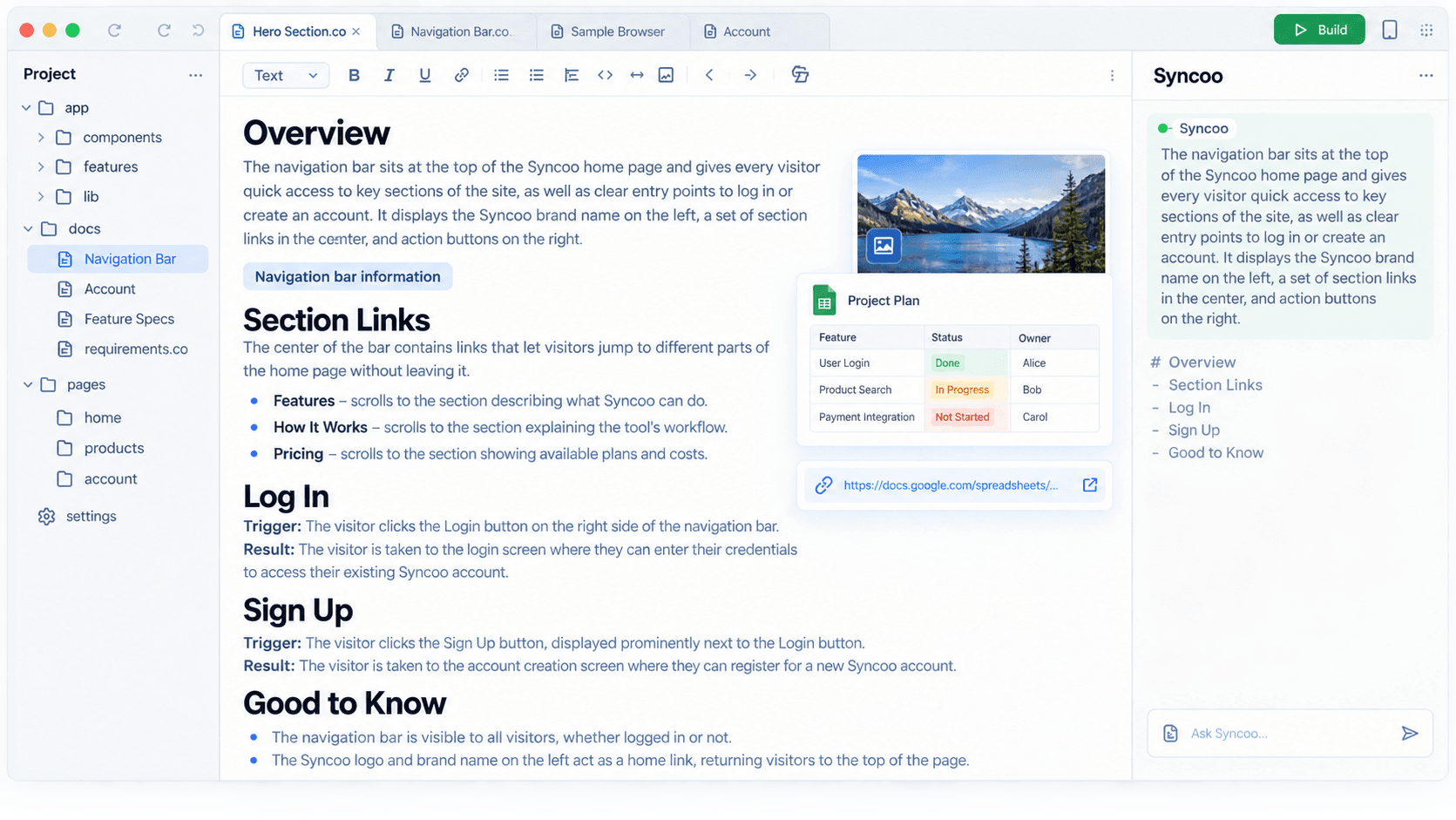The image size is (1456, 820).
Task: Click the Done status cell
Action: point(965,363)
